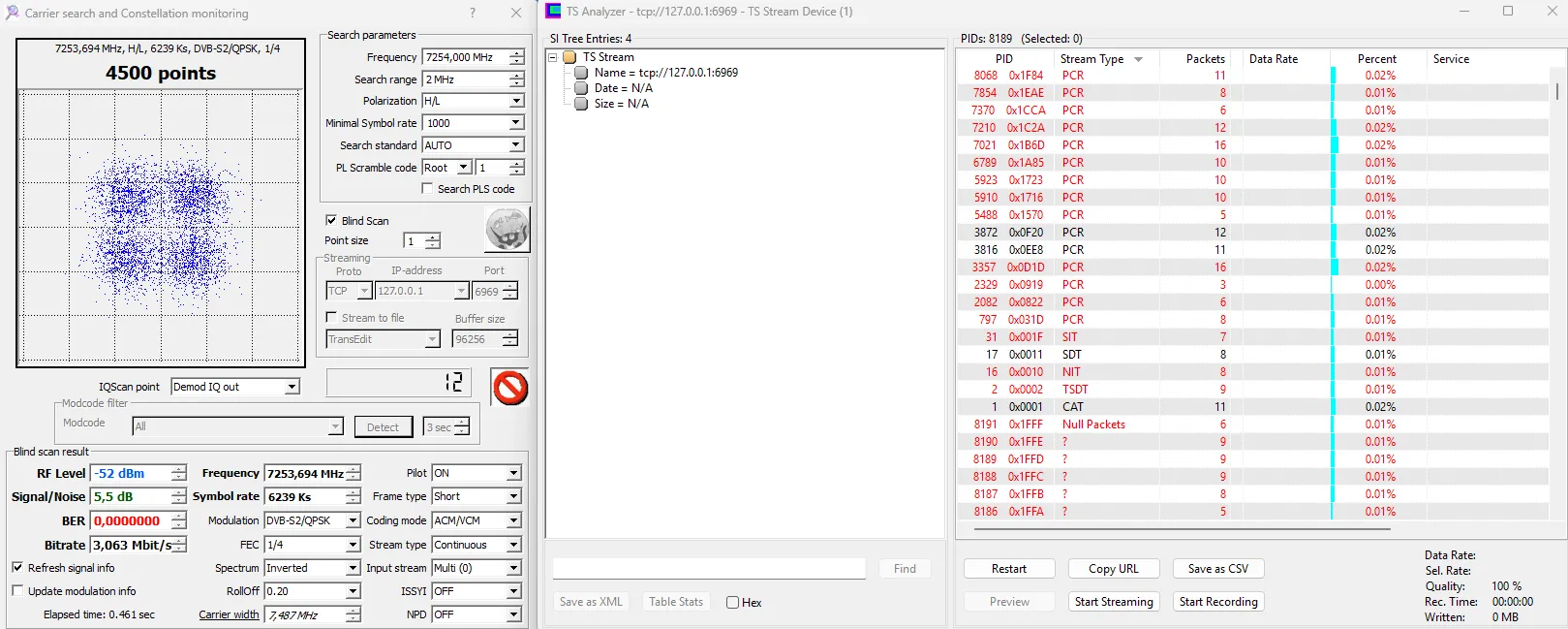Click the TS Analyzer app icon in title bar
The height and width of the screenshot is (629, 1568).
click(x=553, y=12)
